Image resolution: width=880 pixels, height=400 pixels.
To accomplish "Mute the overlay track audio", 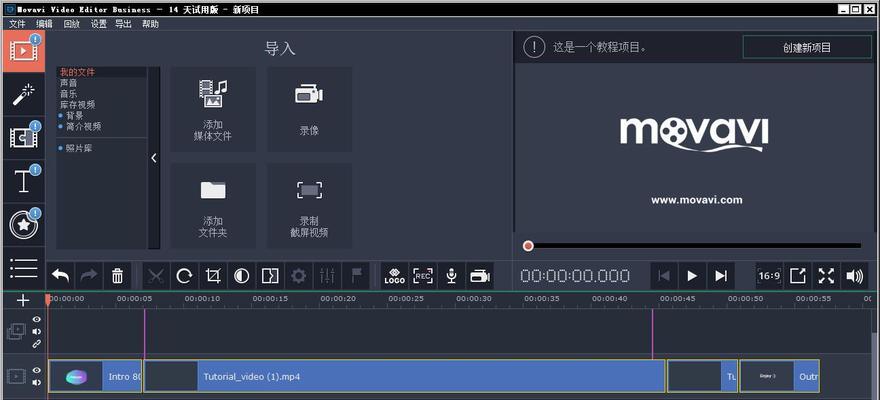I will coord(36,332).
